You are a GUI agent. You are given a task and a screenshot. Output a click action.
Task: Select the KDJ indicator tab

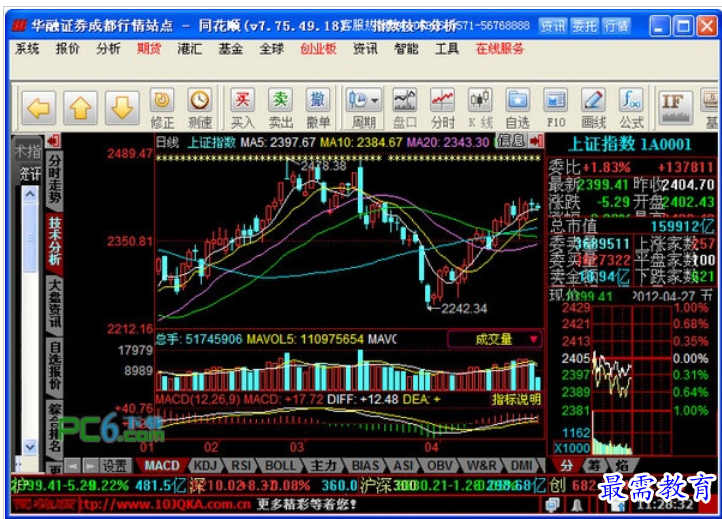[x=205, y=466]
